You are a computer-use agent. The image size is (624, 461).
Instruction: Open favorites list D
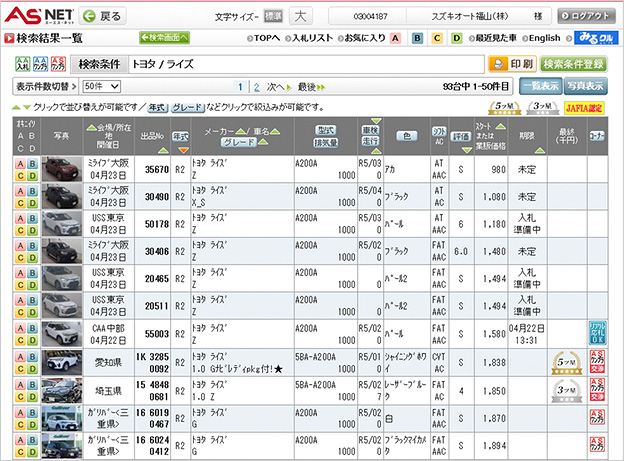pos(456,38)
